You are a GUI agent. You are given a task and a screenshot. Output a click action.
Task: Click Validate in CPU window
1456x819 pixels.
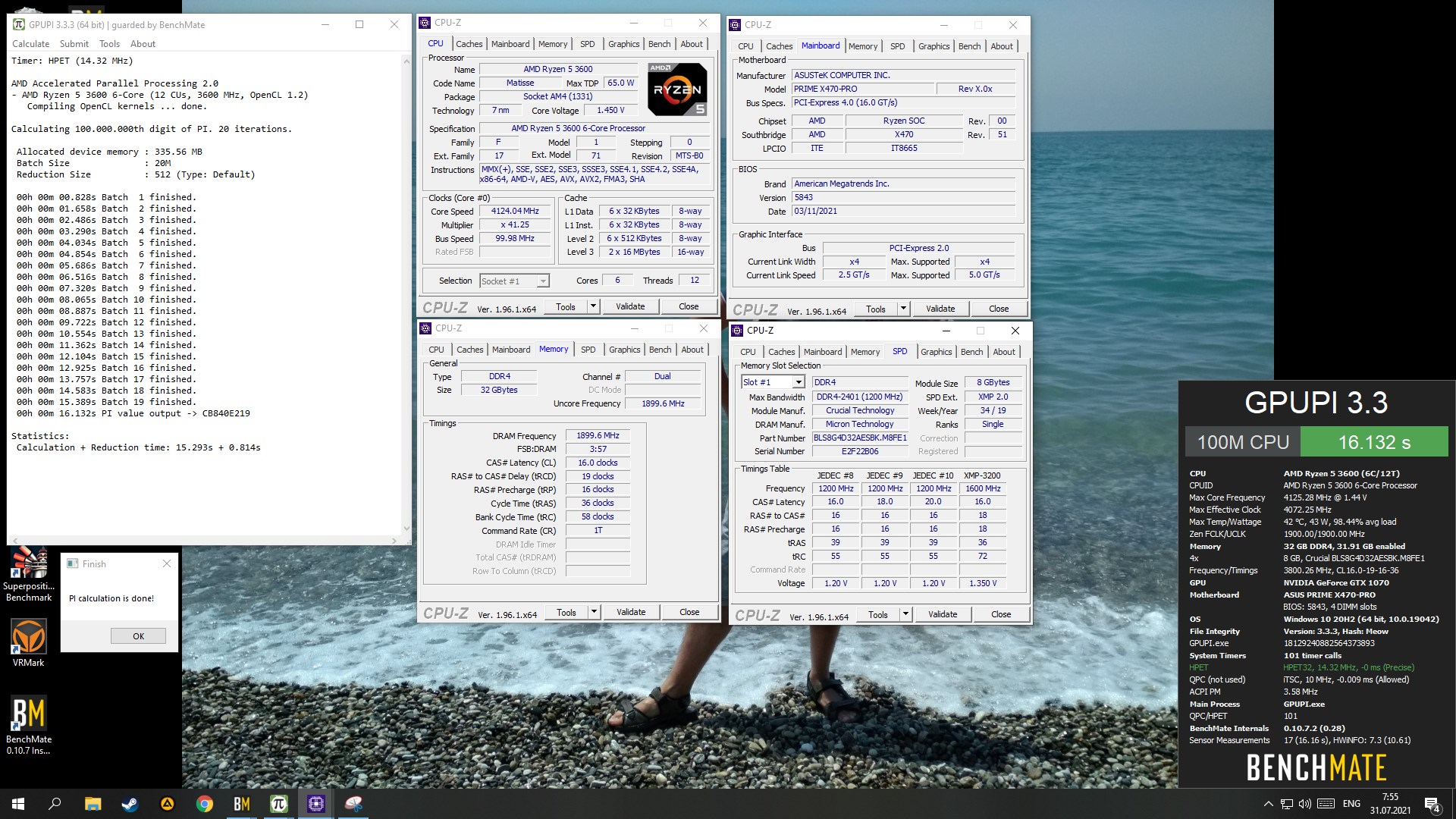[x=630, y=306]
